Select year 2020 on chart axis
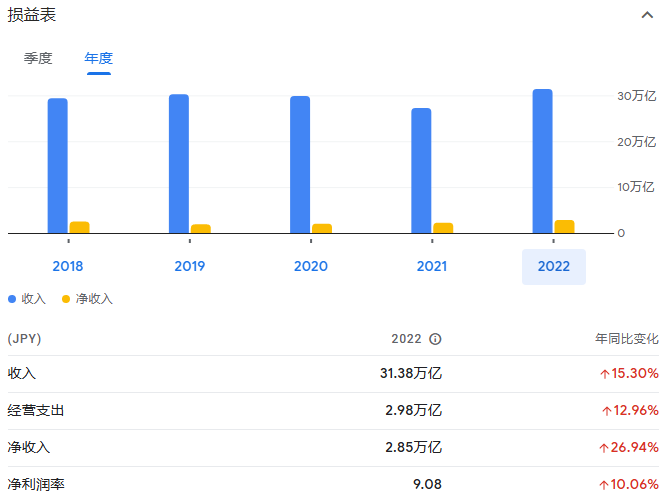Image resolution: width=667 pixels, height=501 pixels. pyautogui.click(x=311, y=266)
